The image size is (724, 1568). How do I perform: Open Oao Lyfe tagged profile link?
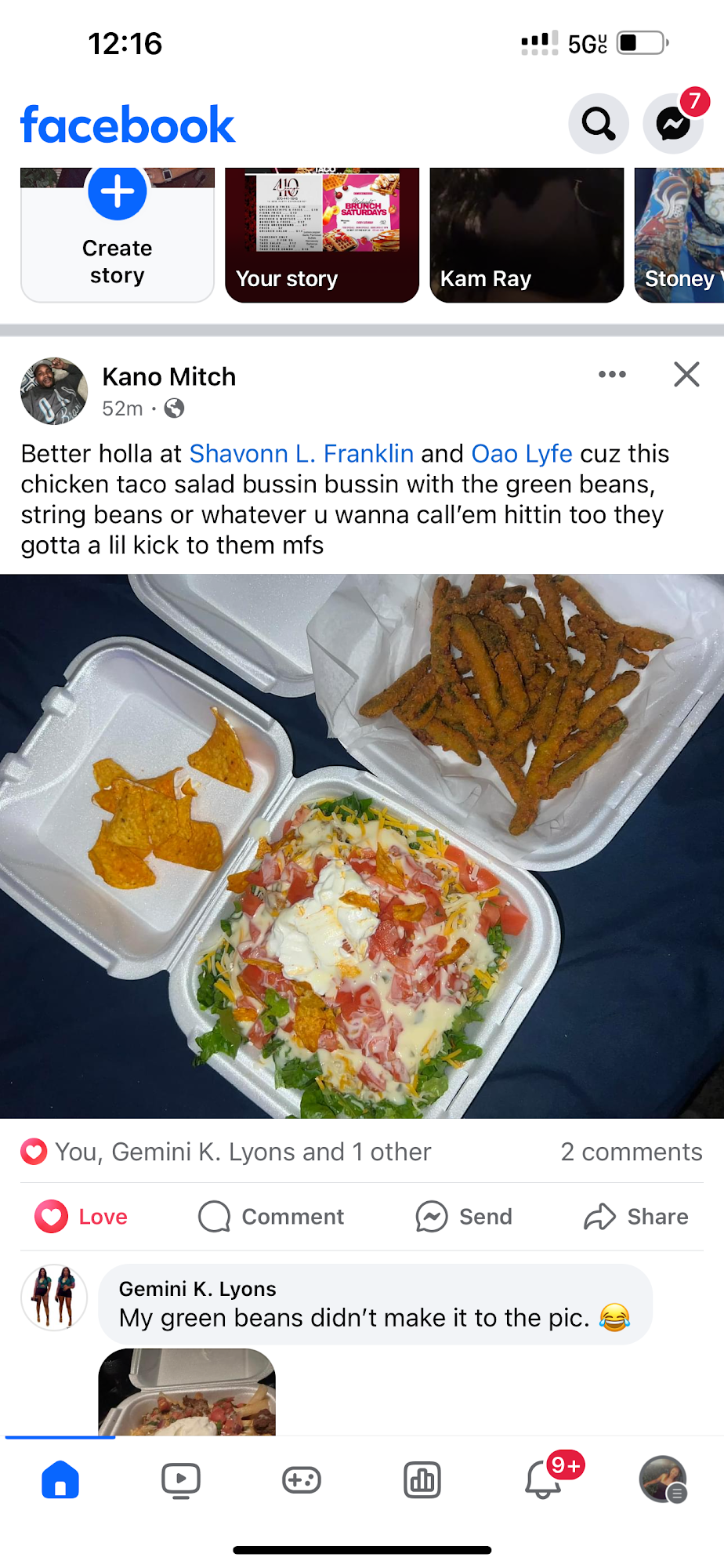pyautogui.click(x=522, y=454)
